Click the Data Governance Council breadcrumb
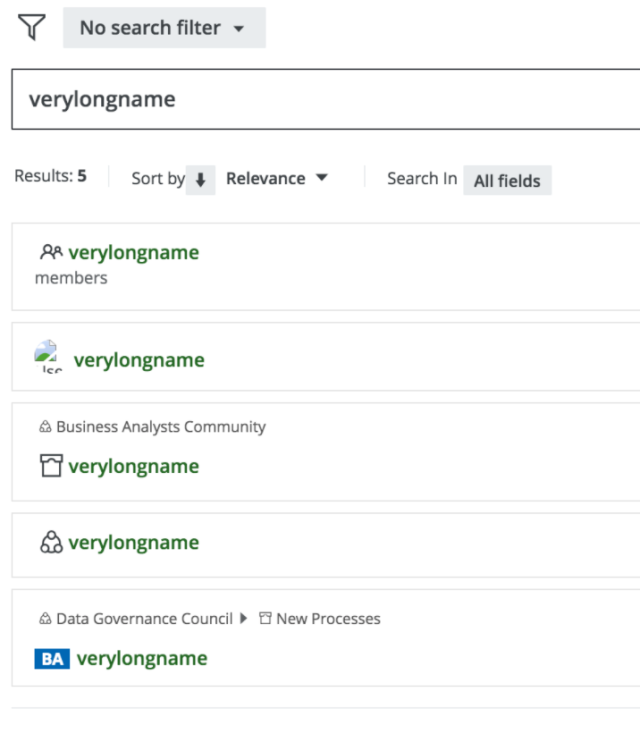Viewport: 640px width, 751px height. (144, 618)
